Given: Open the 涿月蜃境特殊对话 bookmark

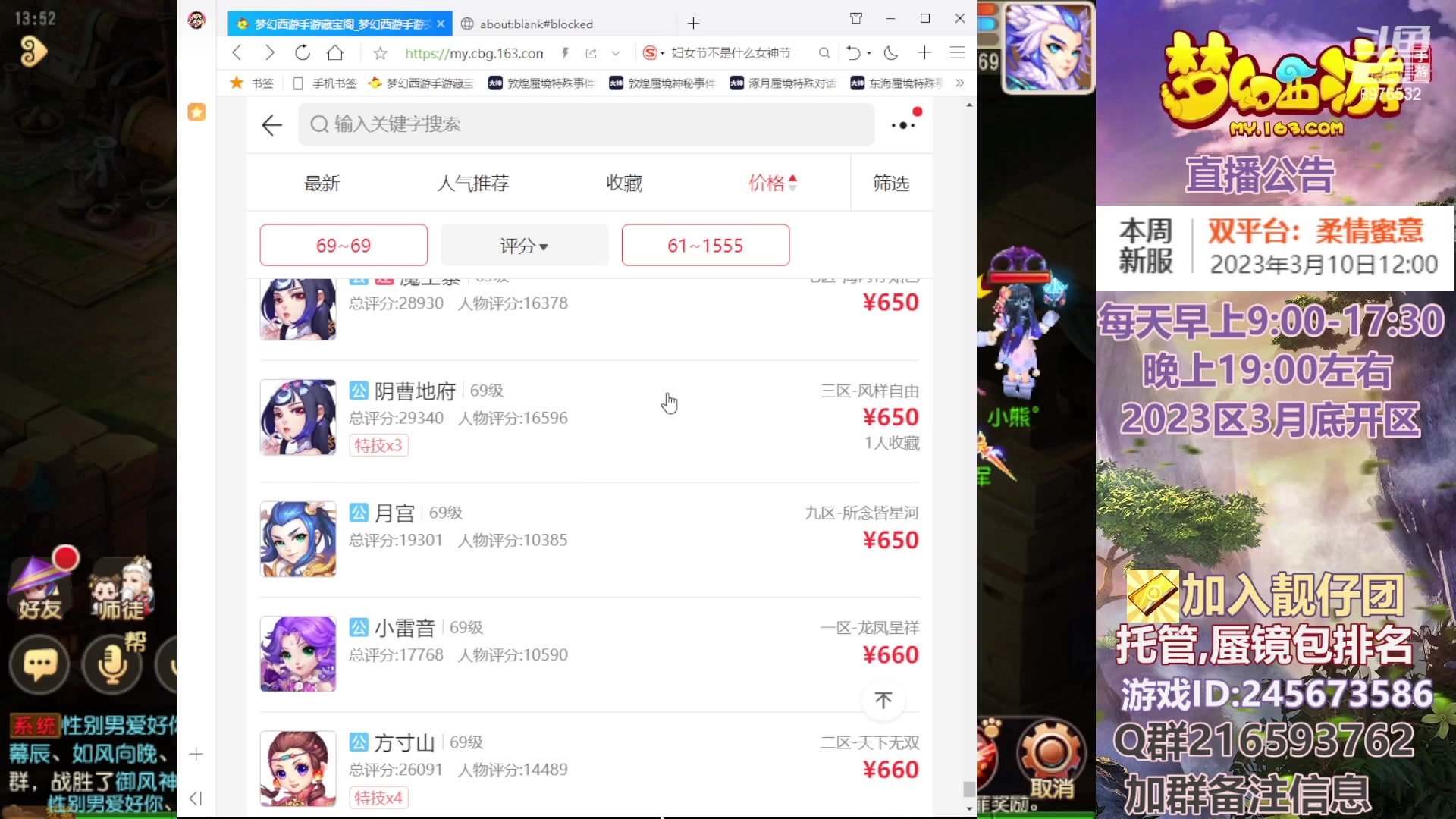Looking at the screenshot, I should coord(783,83).
